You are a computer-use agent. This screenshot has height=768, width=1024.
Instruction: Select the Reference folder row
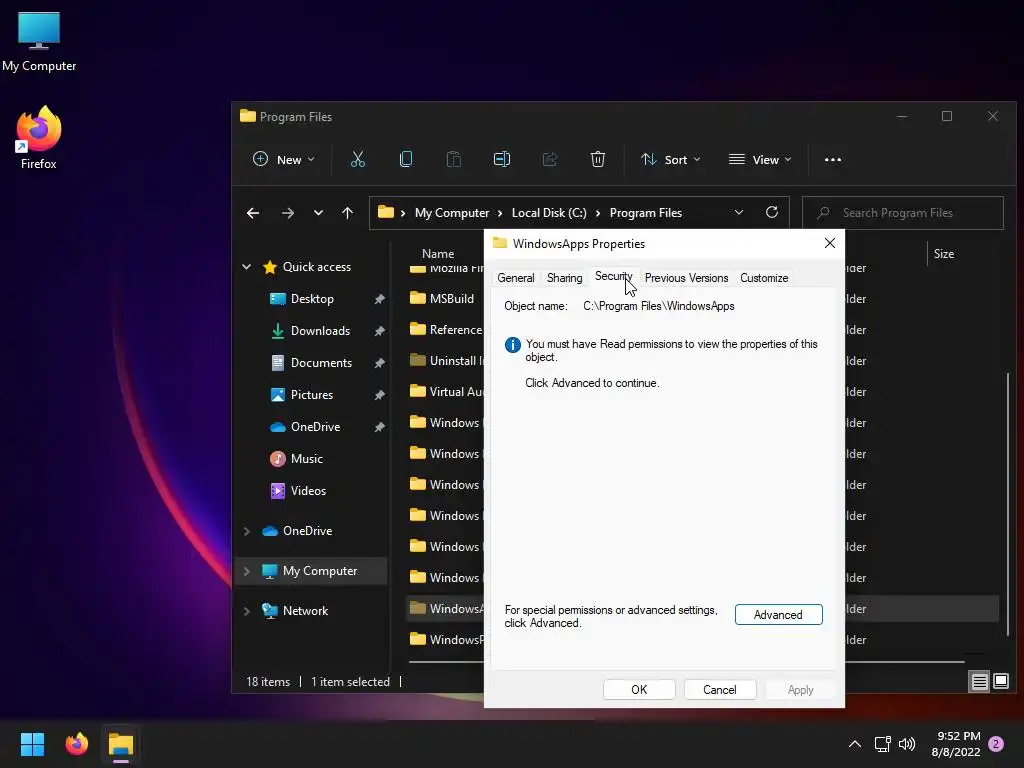pyautogui.click(x=445, y=330)
